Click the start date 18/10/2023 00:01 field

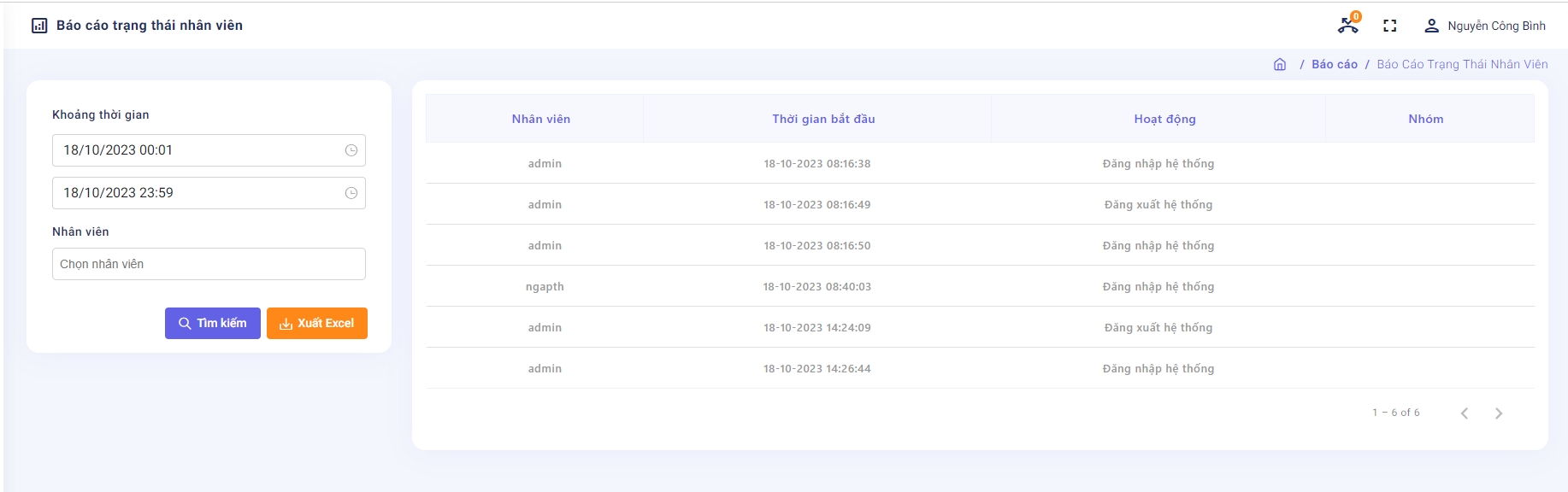[197, 150]
